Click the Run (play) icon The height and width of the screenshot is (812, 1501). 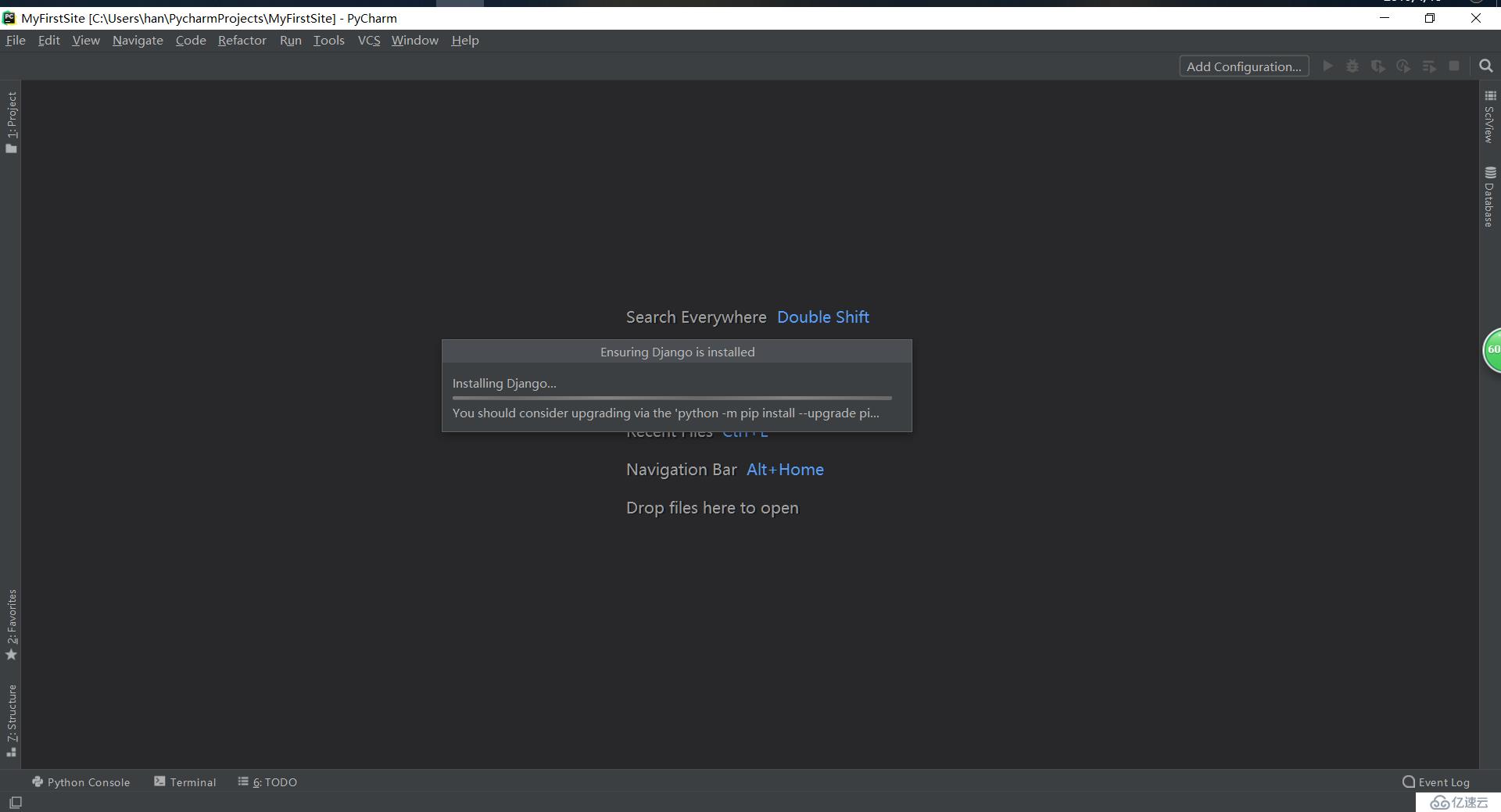pyautogui.click(x=1327, y=66)
